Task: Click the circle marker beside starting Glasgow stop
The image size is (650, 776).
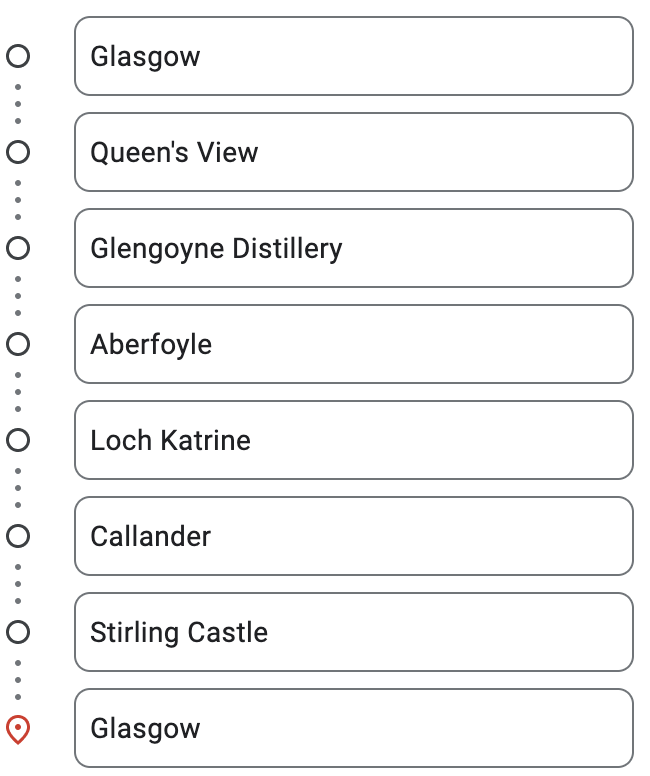Action: [x=18, y=56]
